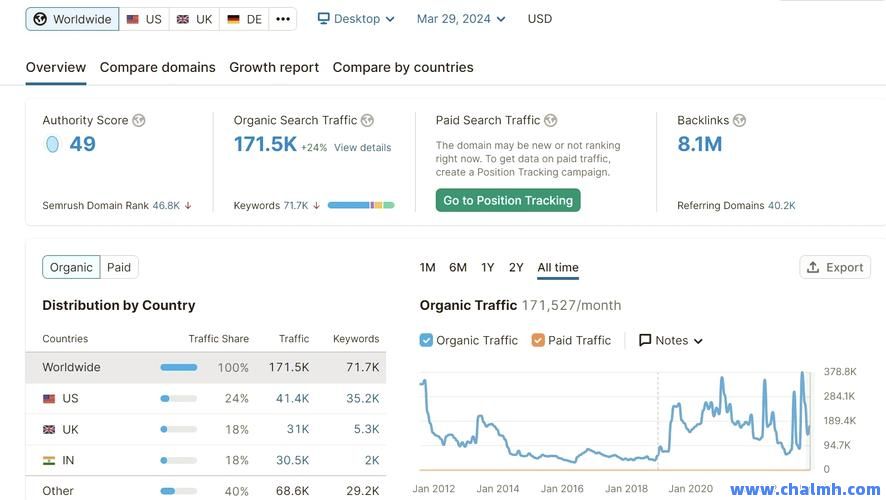886x500 pixels.
Task: Select the 1Y time range
Action: (x=487, y=267)
